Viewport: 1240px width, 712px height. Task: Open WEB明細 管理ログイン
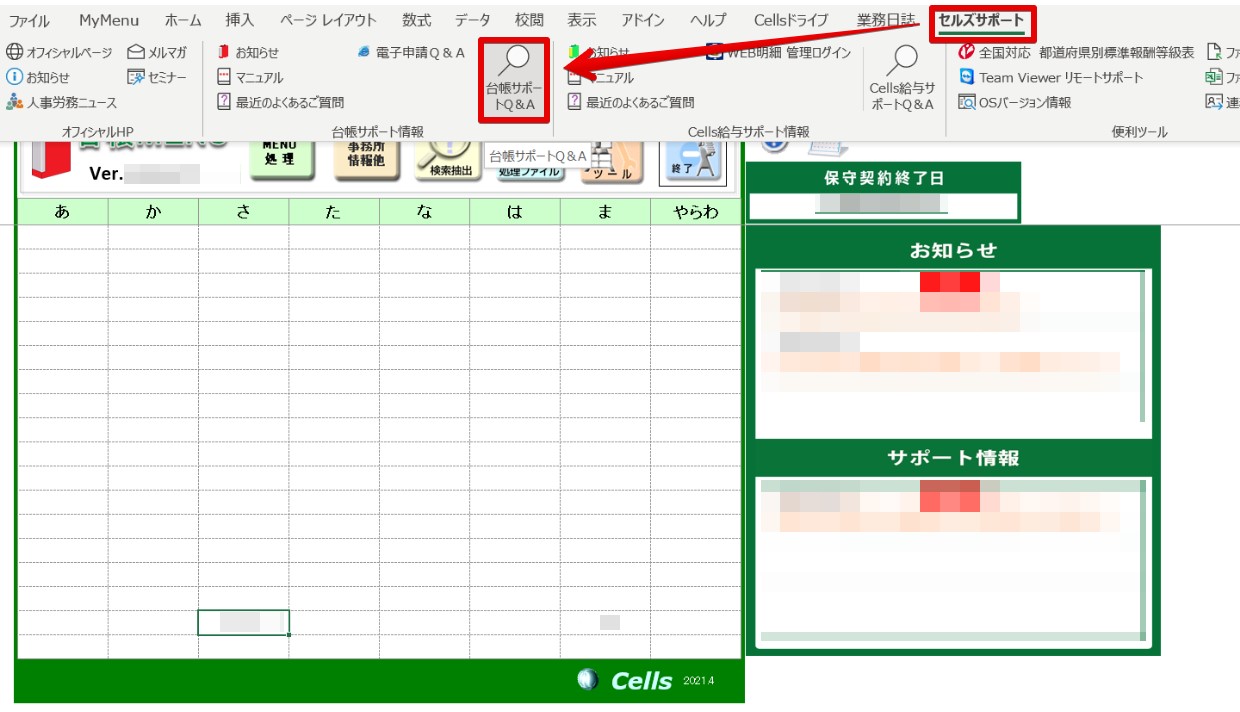click(x=778, y=52)
